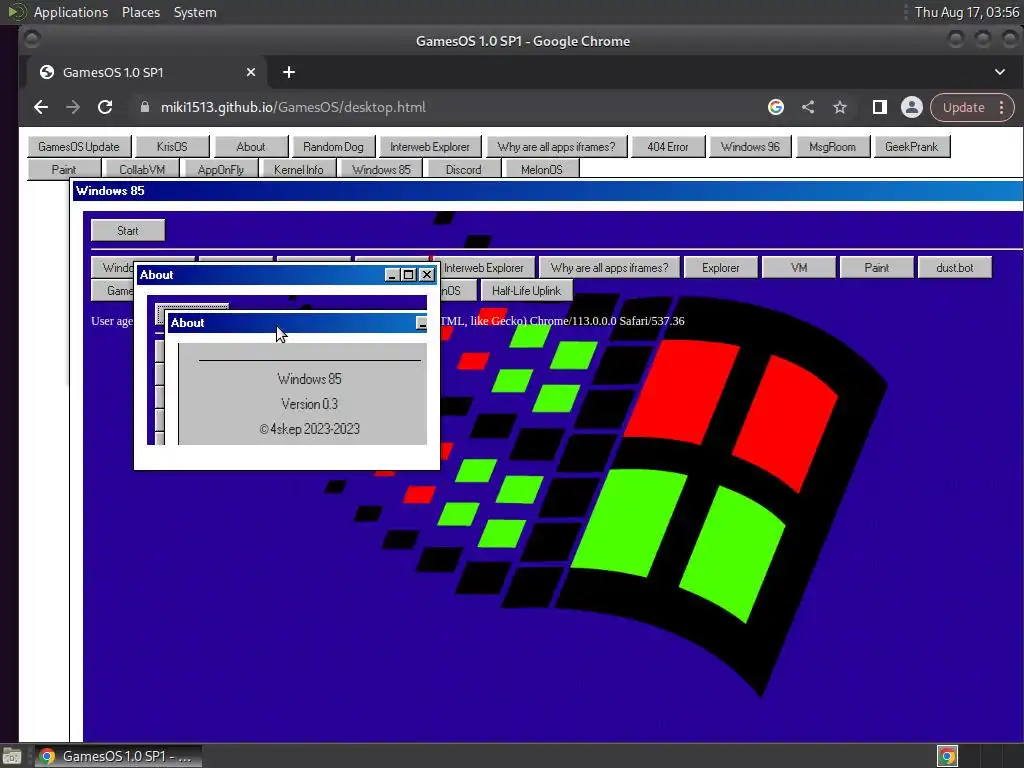Open the Chrome profile avatar
1024x768 pixels.
tap(912, 107)
